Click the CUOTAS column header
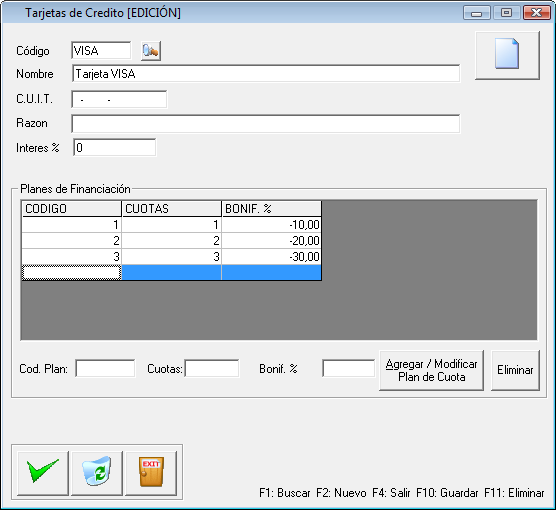556x510 pixels. coord(172,209)
